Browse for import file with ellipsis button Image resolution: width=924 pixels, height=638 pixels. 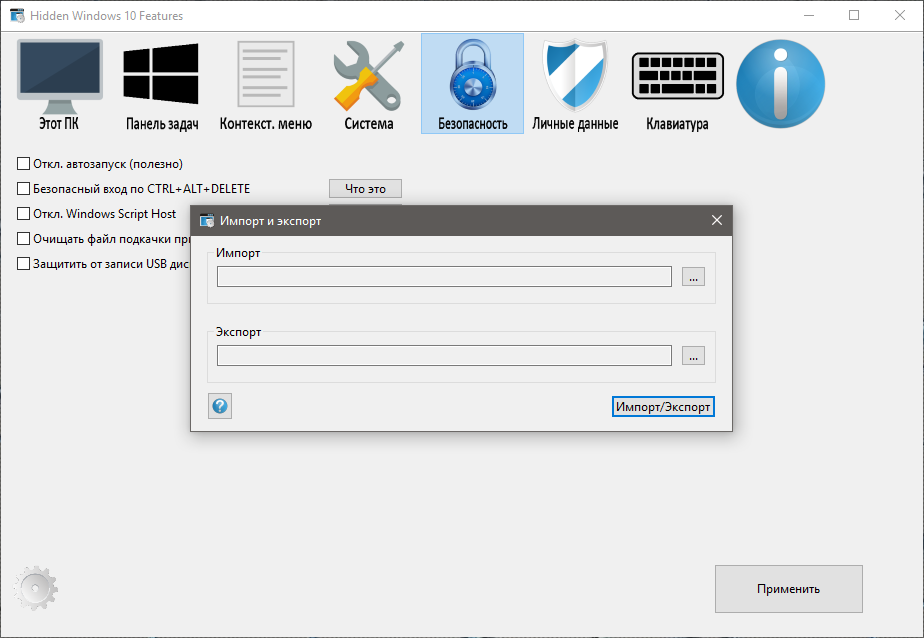tap(693, 277)
